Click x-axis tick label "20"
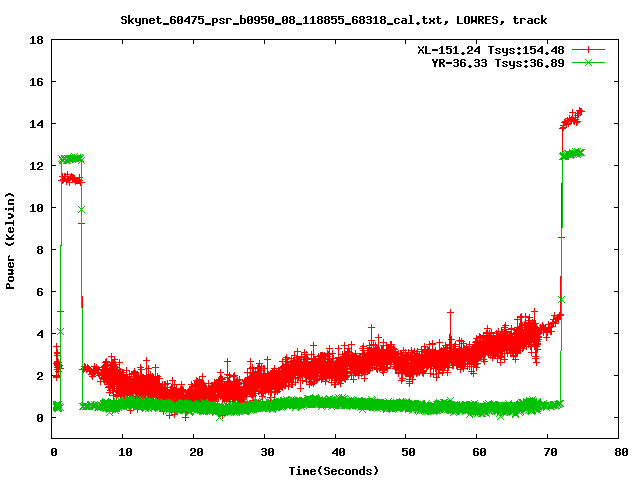This screenshot has height=480, width=640. 196,452
